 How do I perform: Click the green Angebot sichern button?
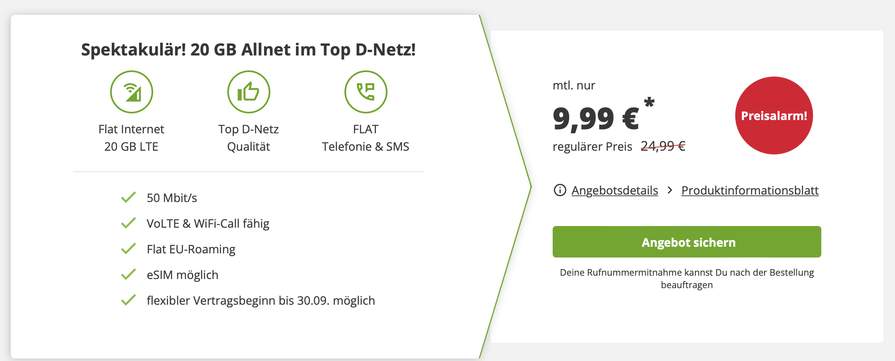coord(687,242)
